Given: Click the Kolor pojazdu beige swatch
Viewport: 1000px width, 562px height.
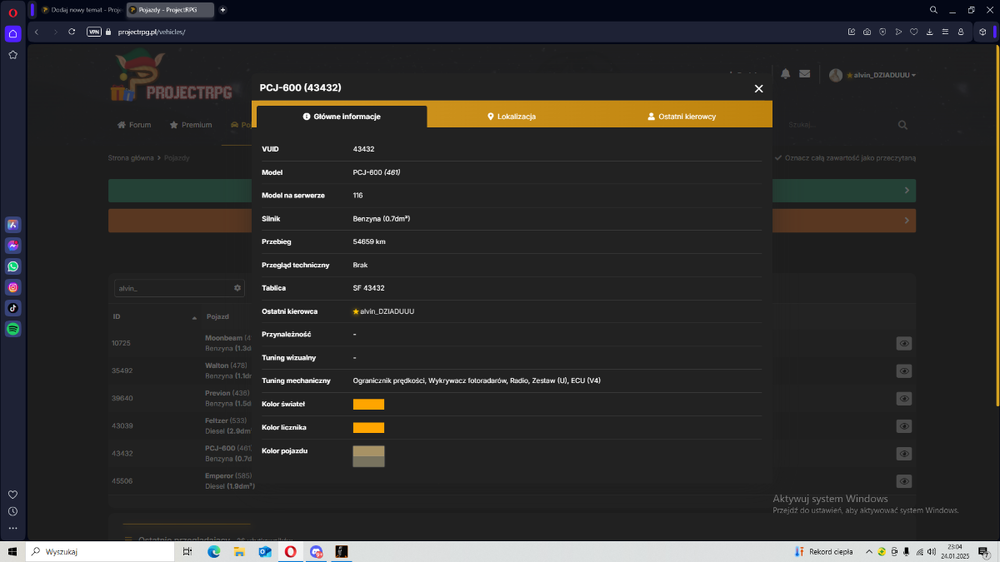Looking at the screenshot, I should click(369, 456).
